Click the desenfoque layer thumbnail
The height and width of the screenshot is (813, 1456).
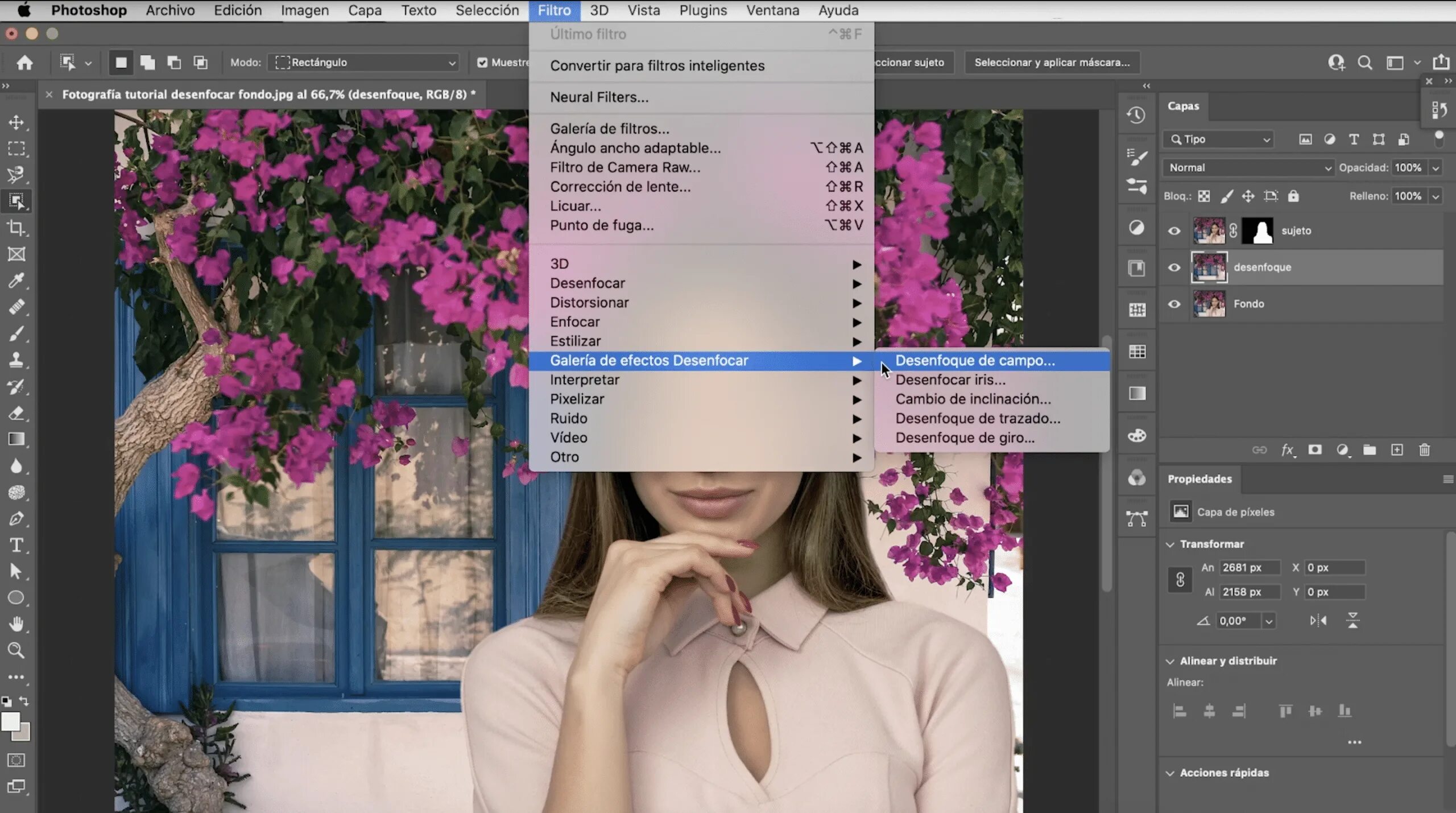[1209, 267]
